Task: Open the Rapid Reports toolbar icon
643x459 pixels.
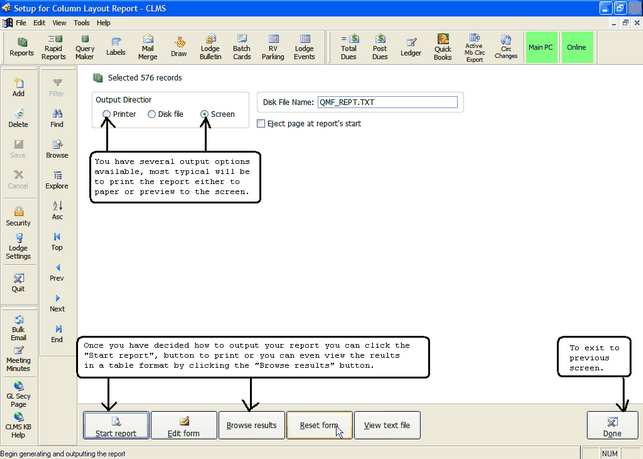Action: tap(54, 46)
